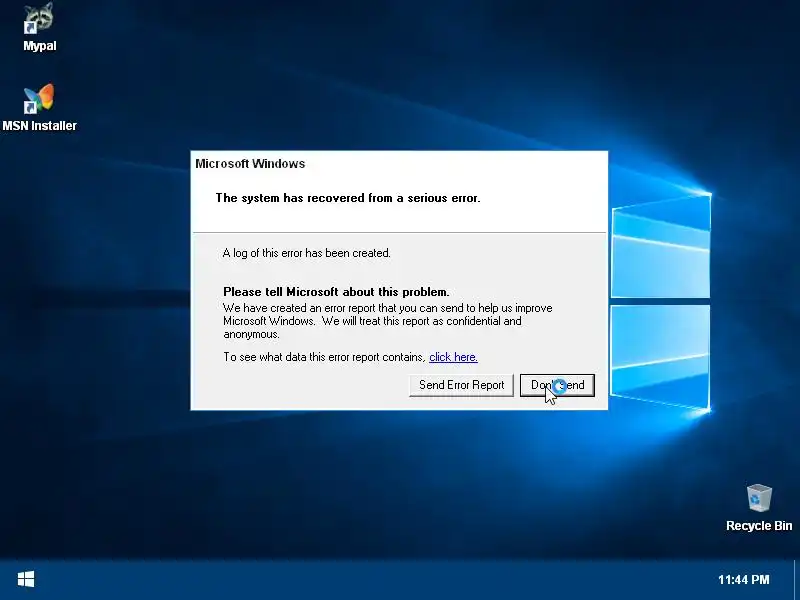Open the Recycle Bin desktop icon
The height and width of the screenshot is (600, 800).
[x=759, y=508]
